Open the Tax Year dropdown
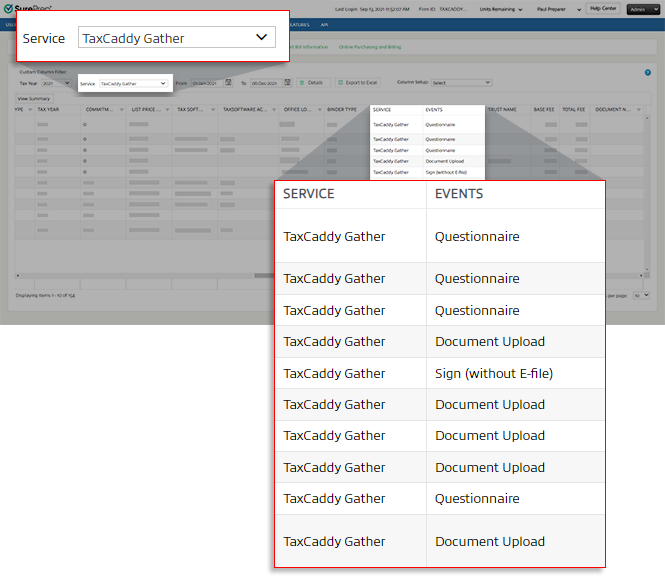 [56, 83]
